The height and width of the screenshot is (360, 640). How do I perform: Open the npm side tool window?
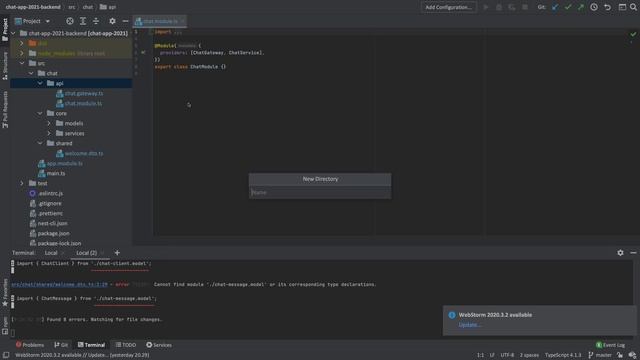[5, 326]
